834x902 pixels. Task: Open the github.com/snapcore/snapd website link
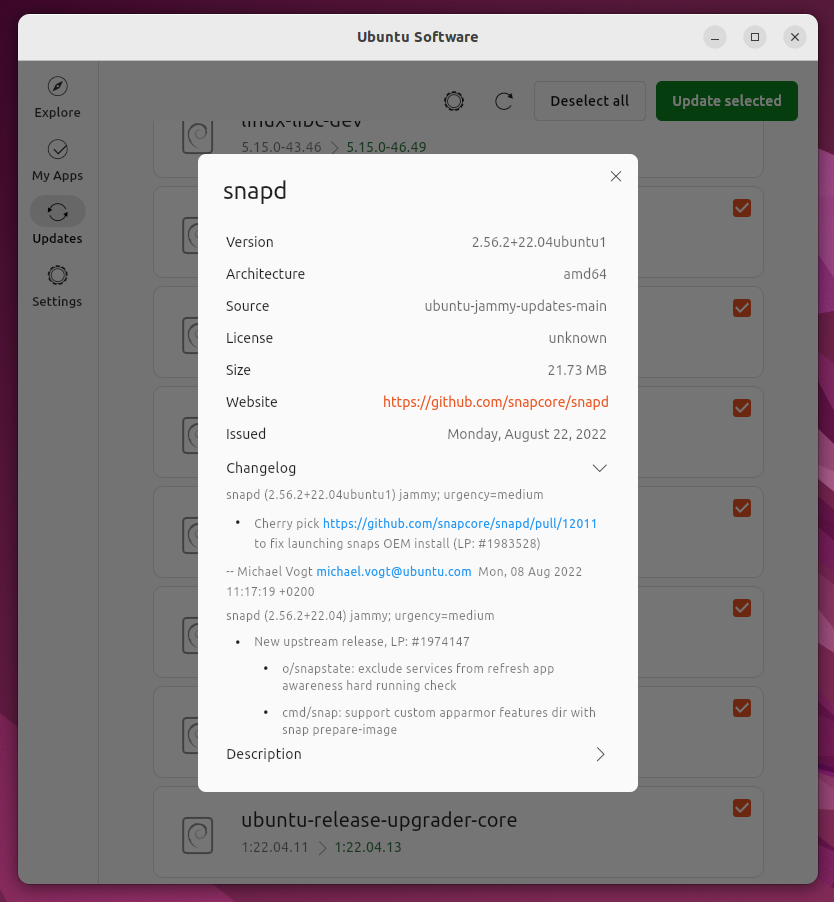click(495, 402)
